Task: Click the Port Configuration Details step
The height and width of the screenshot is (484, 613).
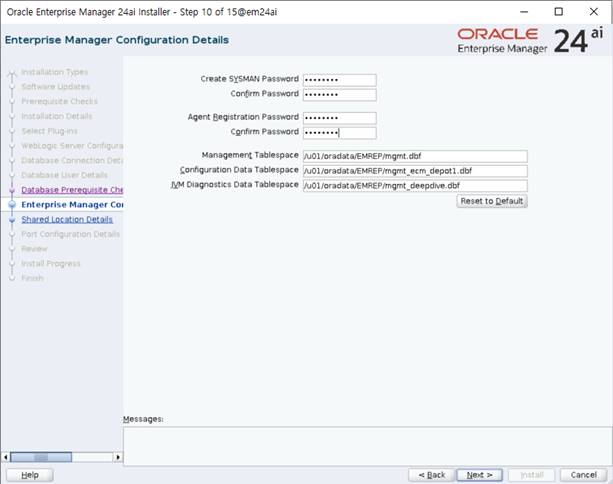Action: [70, 234]
